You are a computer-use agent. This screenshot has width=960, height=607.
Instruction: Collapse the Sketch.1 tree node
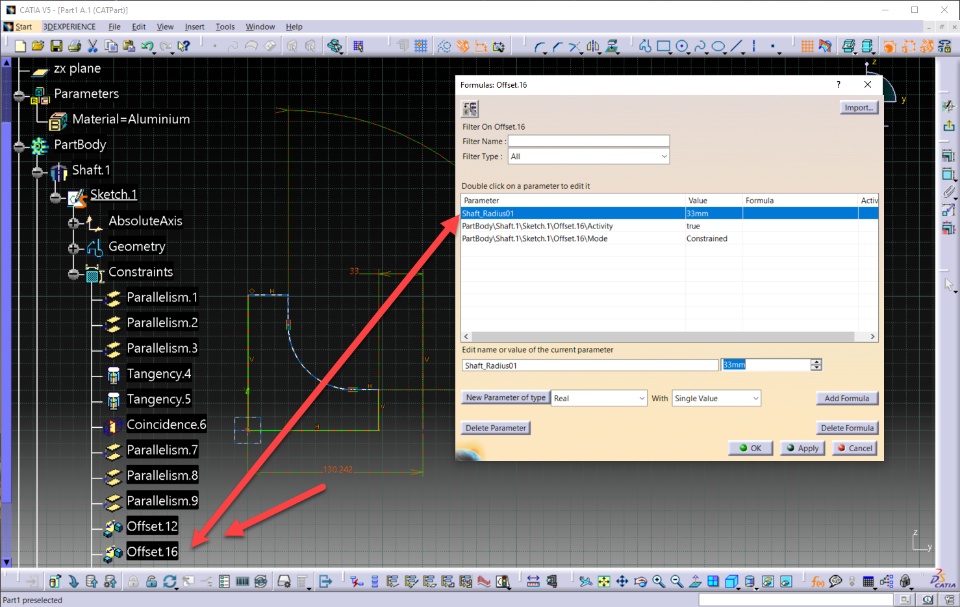coord(56,197)
